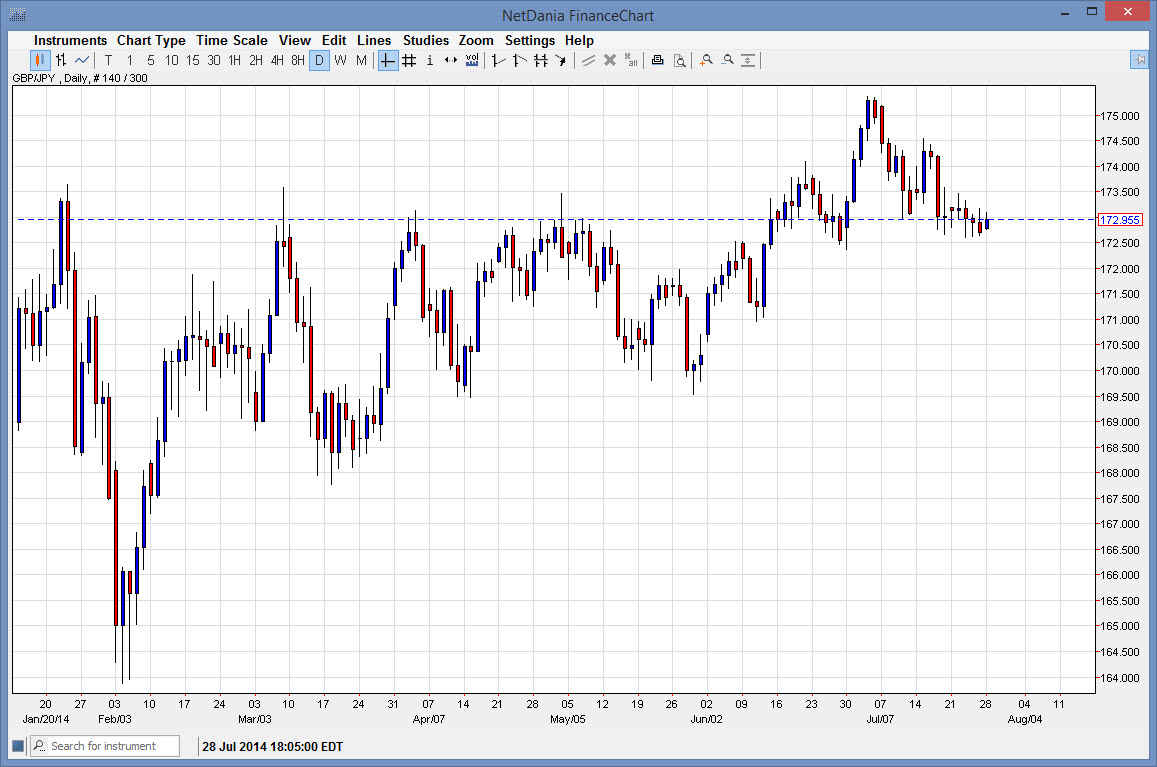Switch to Weekly (W) timeframe
This screenshot has width=1157, height=767.
point(340,60)
